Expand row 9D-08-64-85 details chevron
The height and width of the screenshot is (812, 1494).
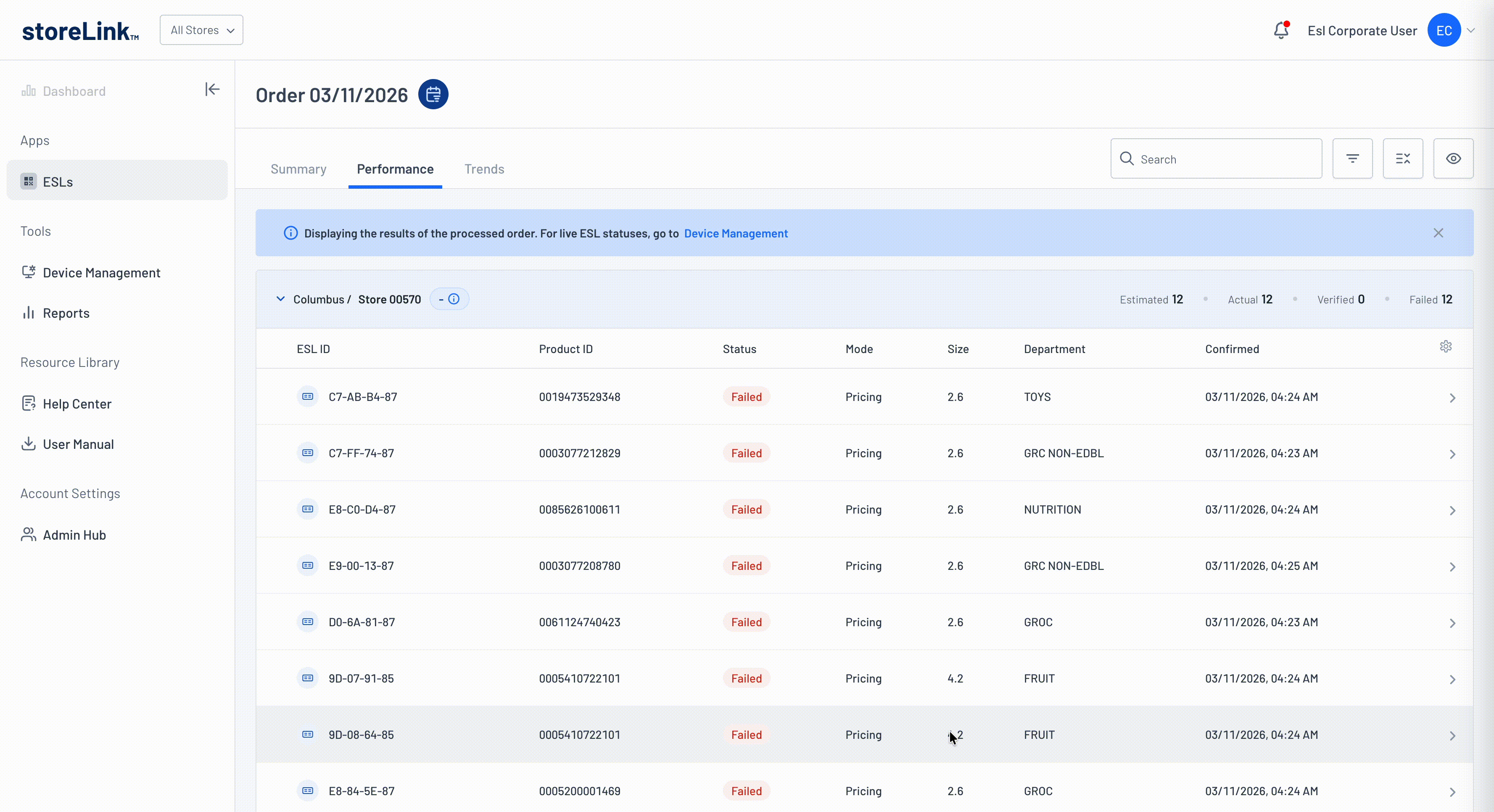tap(1452, 736)
